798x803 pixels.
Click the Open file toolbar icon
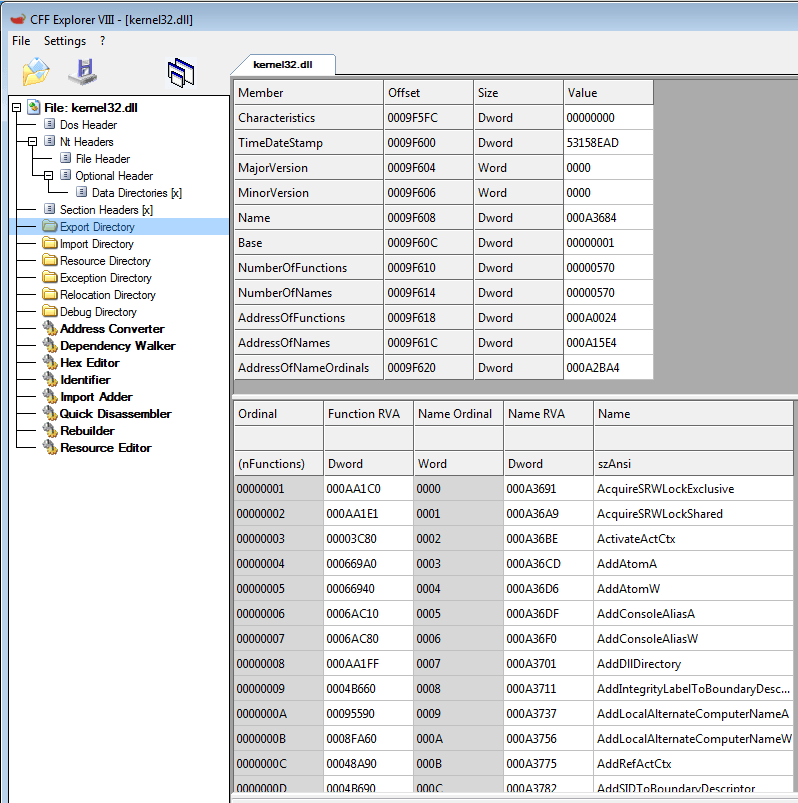36,71
